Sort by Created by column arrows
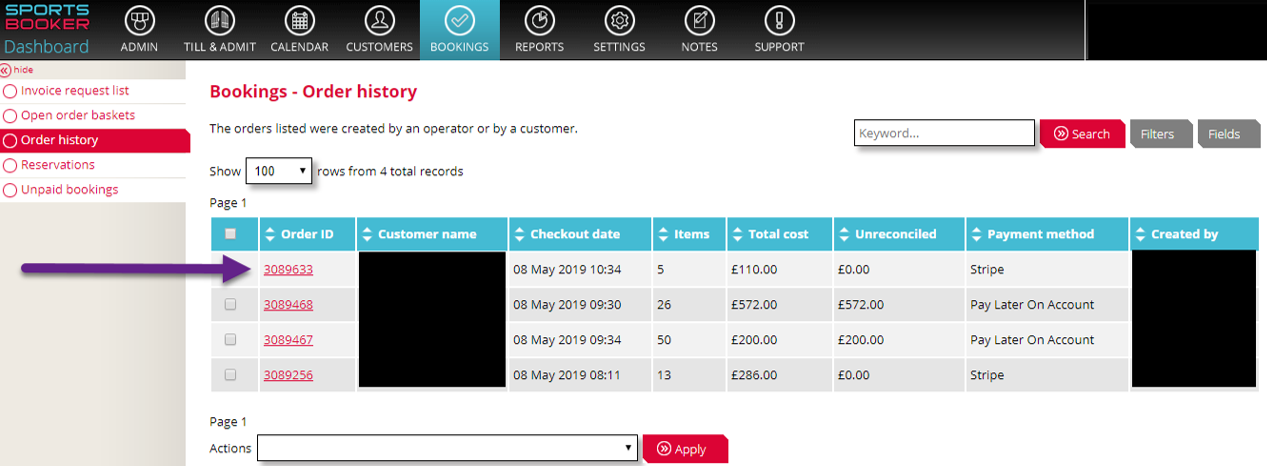Viewport: 1267px width, 469px height. point(1140,234)
